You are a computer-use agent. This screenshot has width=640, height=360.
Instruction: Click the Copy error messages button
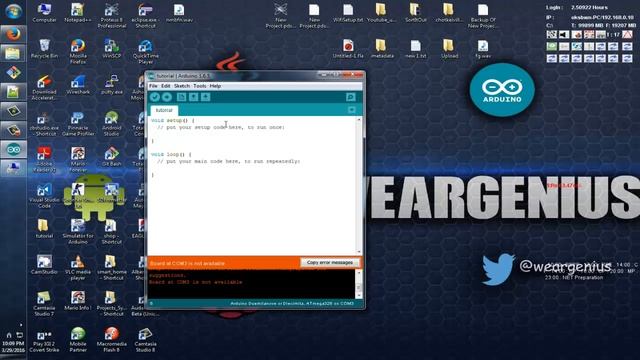point(330,262)
